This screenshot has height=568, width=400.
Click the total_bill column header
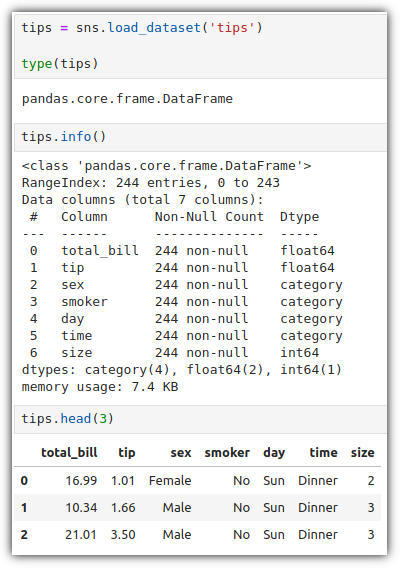(69, 453)
